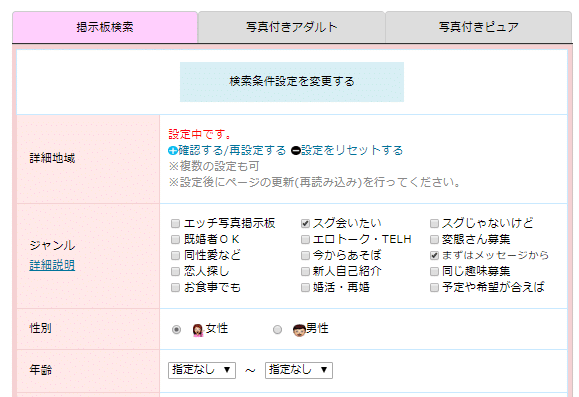This screenshot has width=579, height=397.
Task: Tick the 新人自己紹介 checkbox
Action: tap(305, 271)
